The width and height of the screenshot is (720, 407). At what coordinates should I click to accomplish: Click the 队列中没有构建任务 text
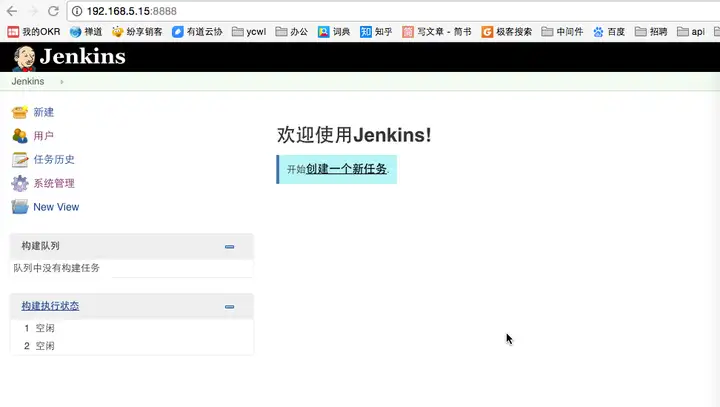click(x=56, y=268)
